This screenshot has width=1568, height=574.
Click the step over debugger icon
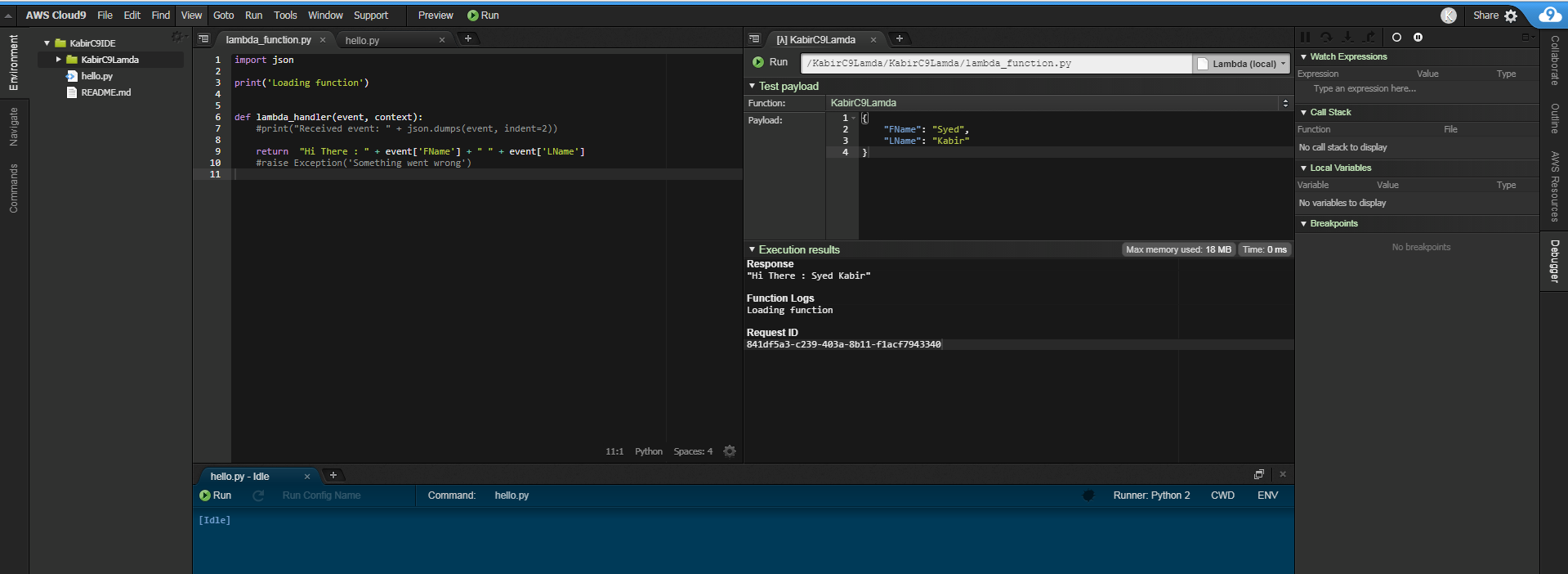click(x=1326, y=38)
